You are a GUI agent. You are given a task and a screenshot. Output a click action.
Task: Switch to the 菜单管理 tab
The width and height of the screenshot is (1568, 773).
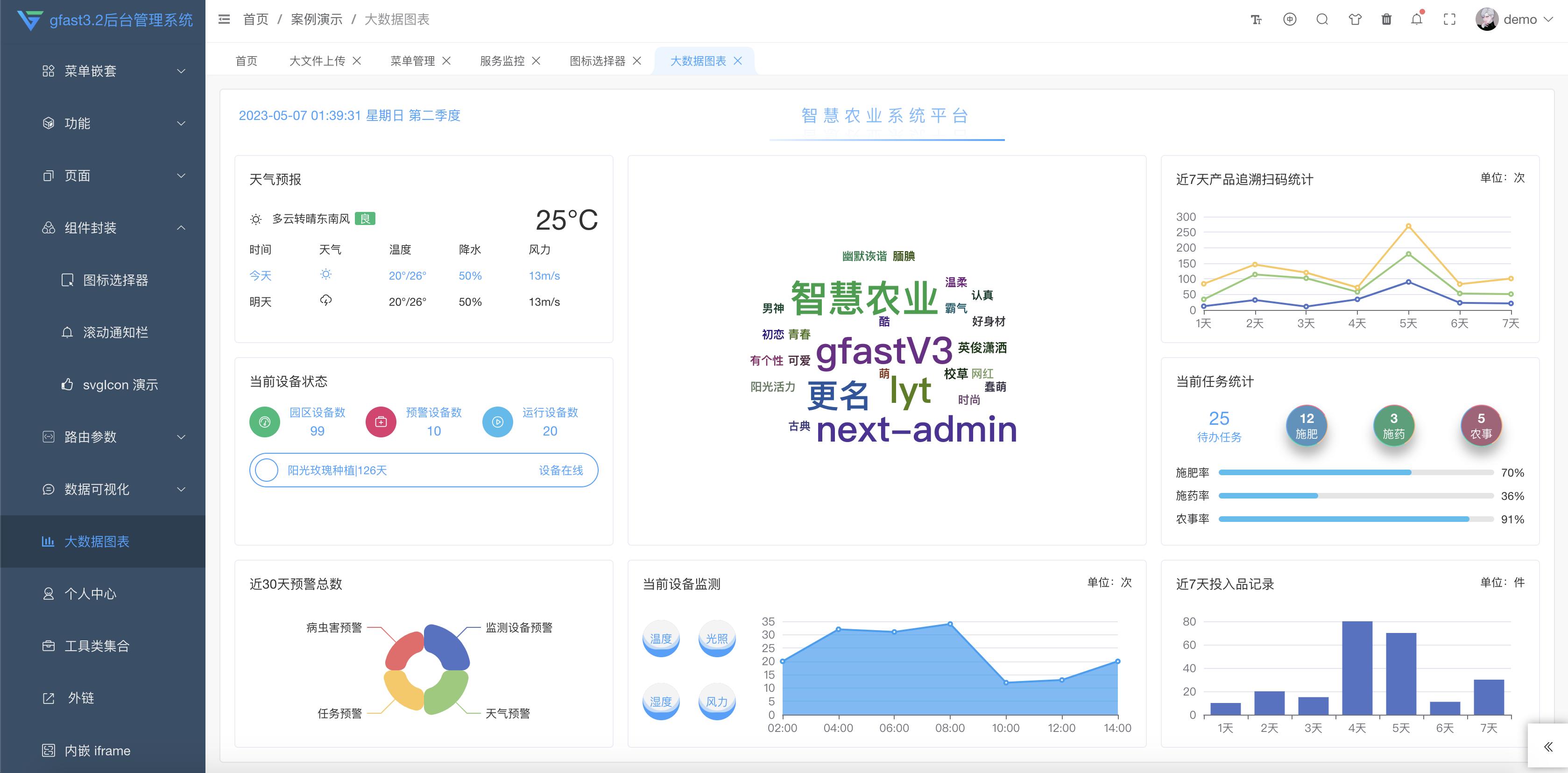coord(413,61)
